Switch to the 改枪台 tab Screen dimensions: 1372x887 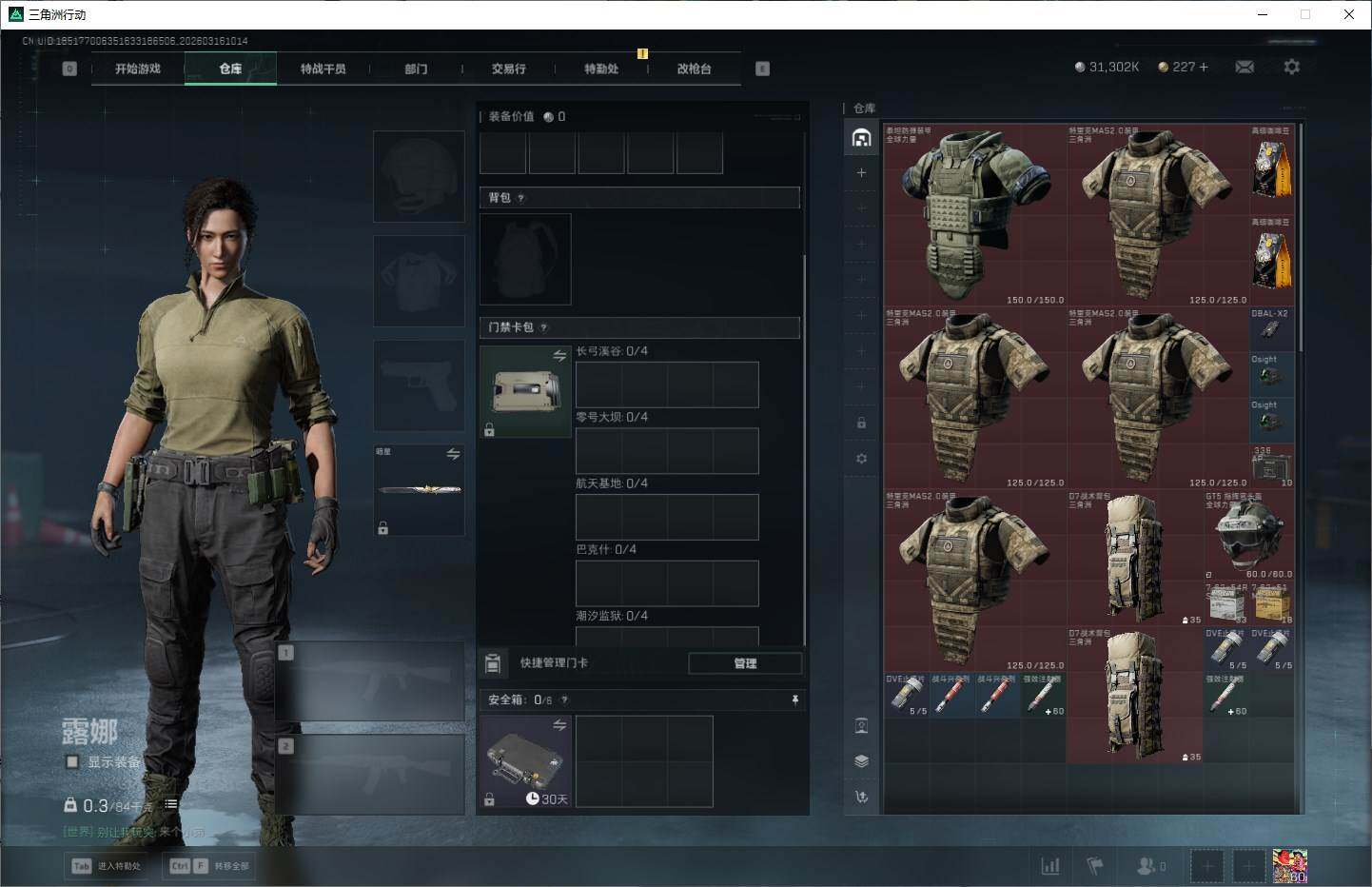[695, 69]
